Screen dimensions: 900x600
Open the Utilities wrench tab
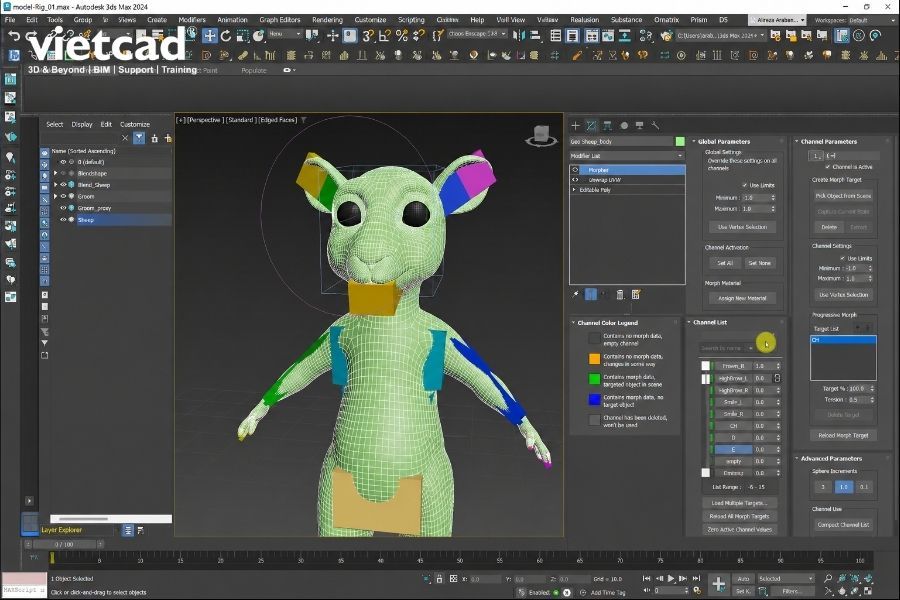pos(655,125)
